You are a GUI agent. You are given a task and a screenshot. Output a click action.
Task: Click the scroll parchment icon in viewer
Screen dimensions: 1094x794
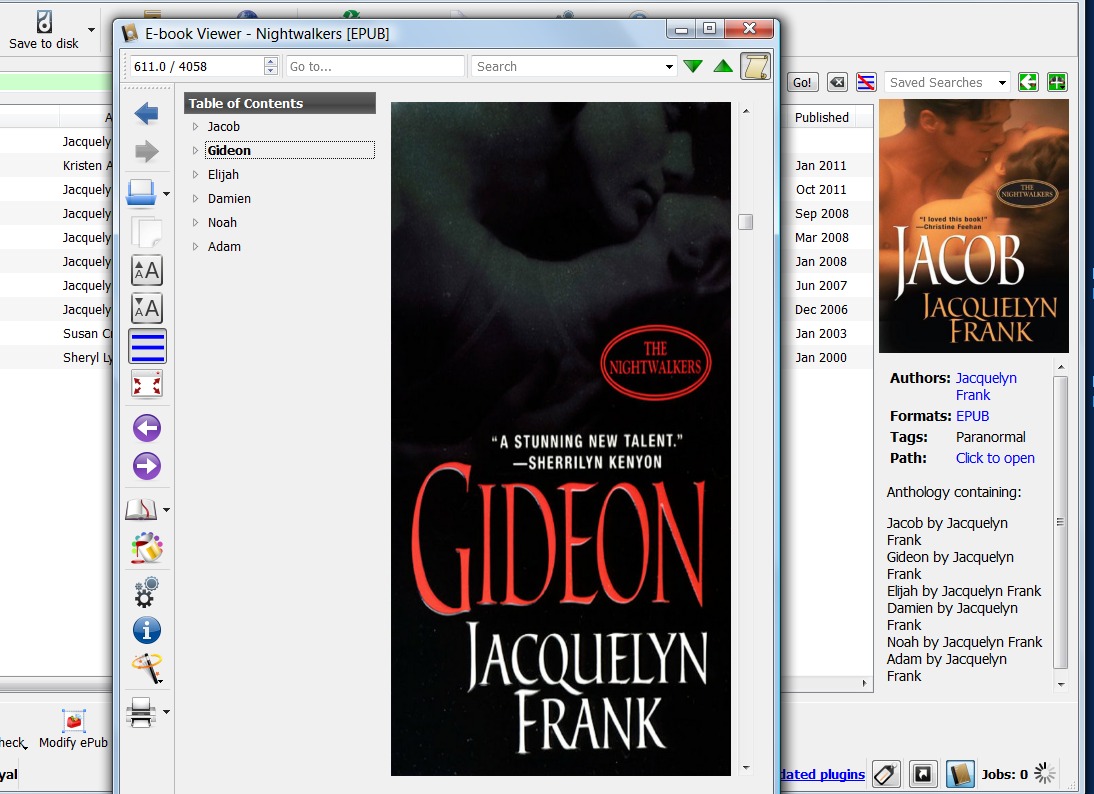(x=755, y=66)
